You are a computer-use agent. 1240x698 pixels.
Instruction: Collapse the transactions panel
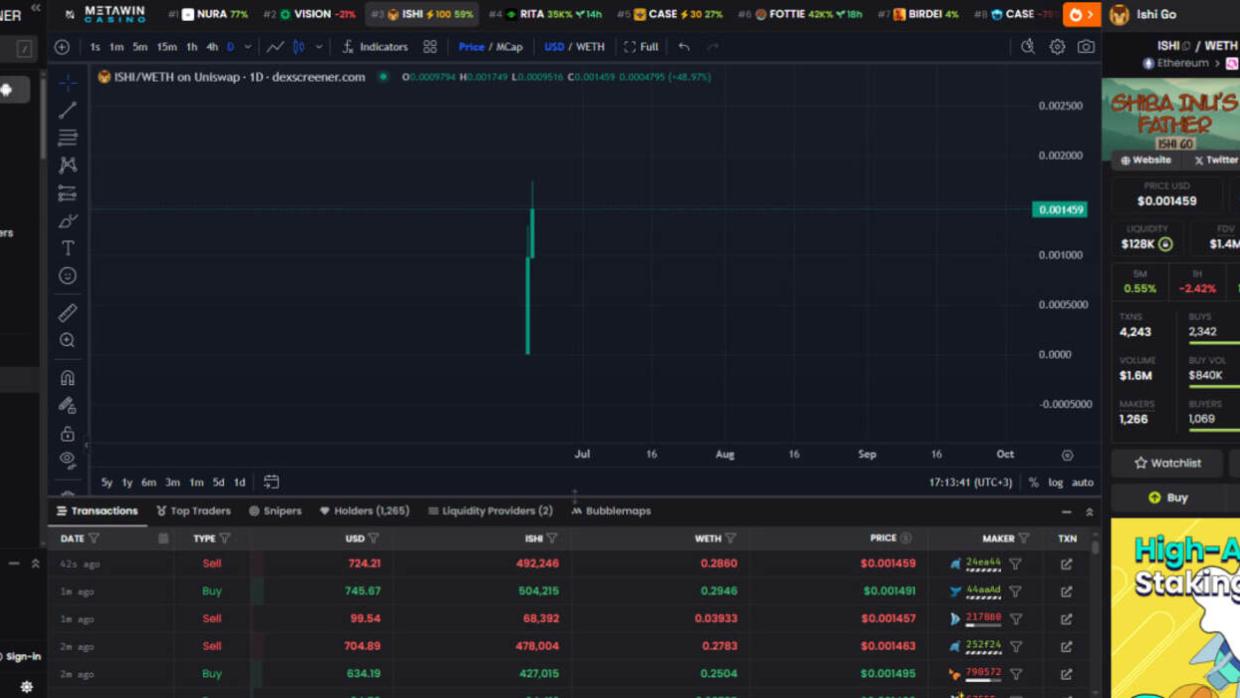[1066, 512]
